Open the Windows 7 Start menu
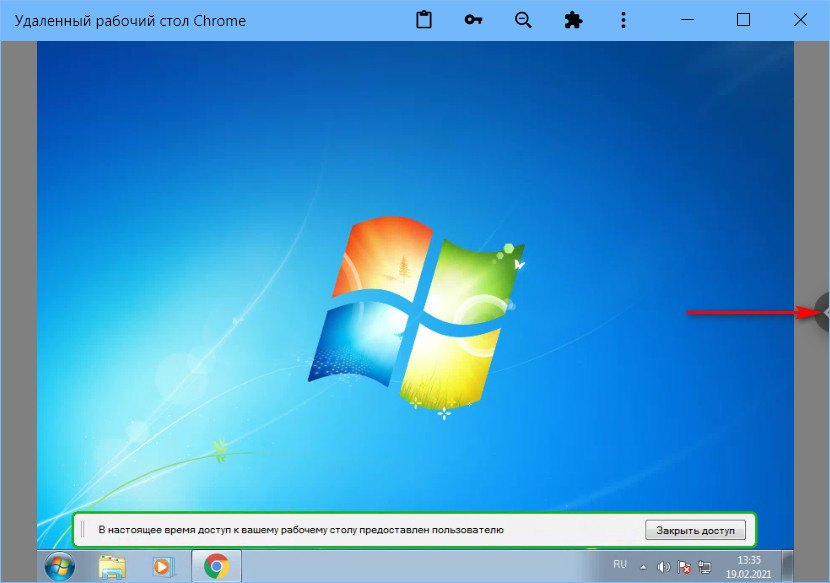This screenshot has height=583, width=830. (x=60, y=567)
